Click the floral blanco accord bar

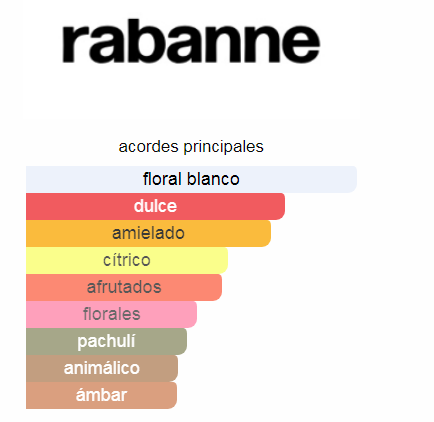tap(191, 179)
